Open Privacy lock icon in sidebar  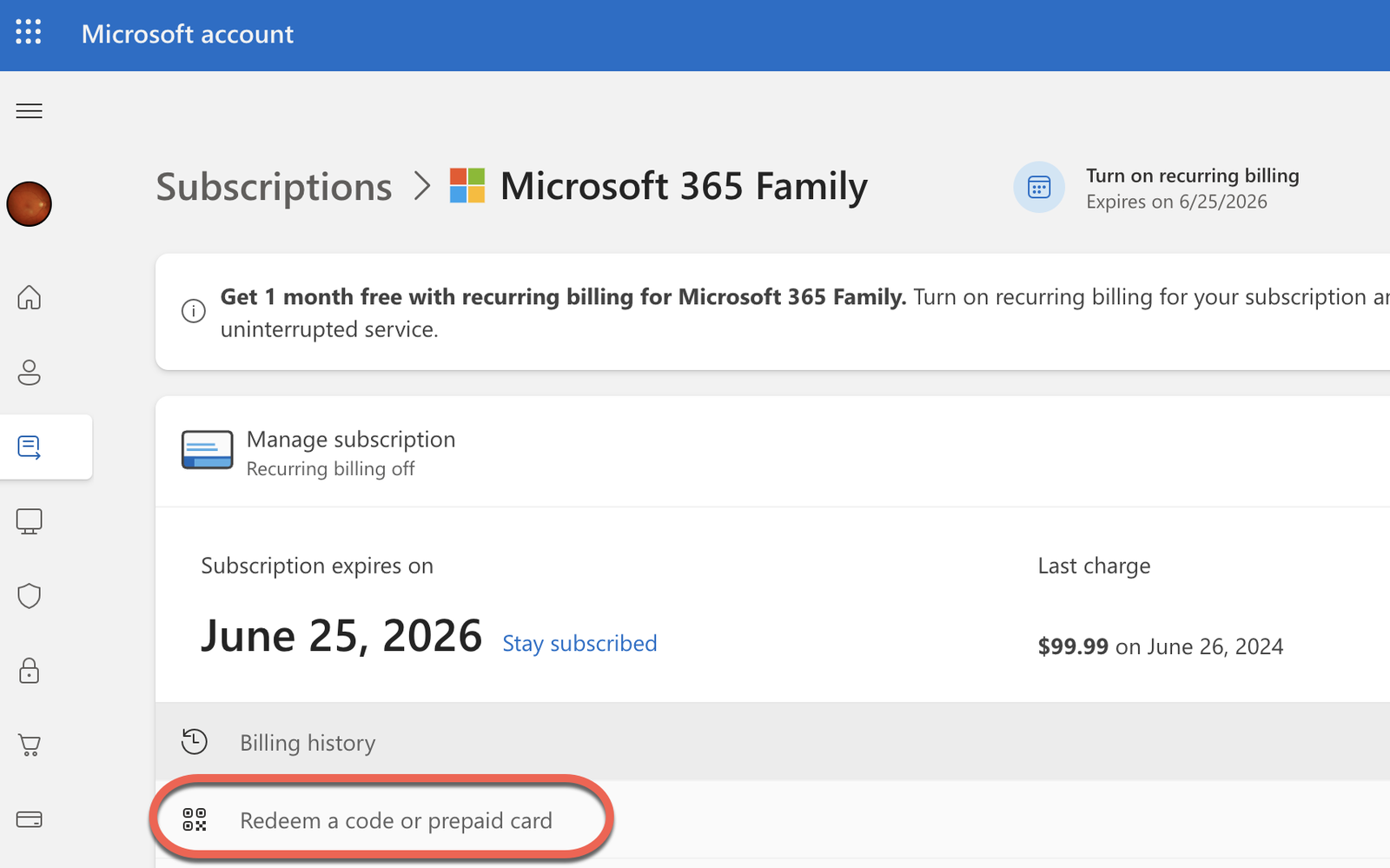30,671
